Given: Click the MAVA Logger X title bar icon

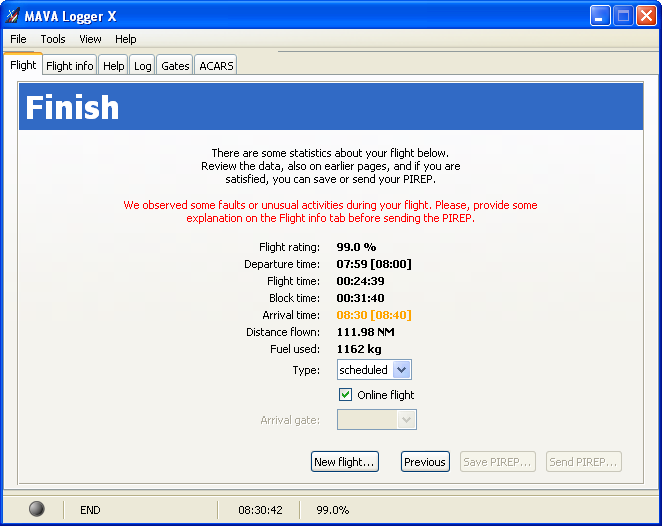Looking at the screenshot, I should (12, 16).
